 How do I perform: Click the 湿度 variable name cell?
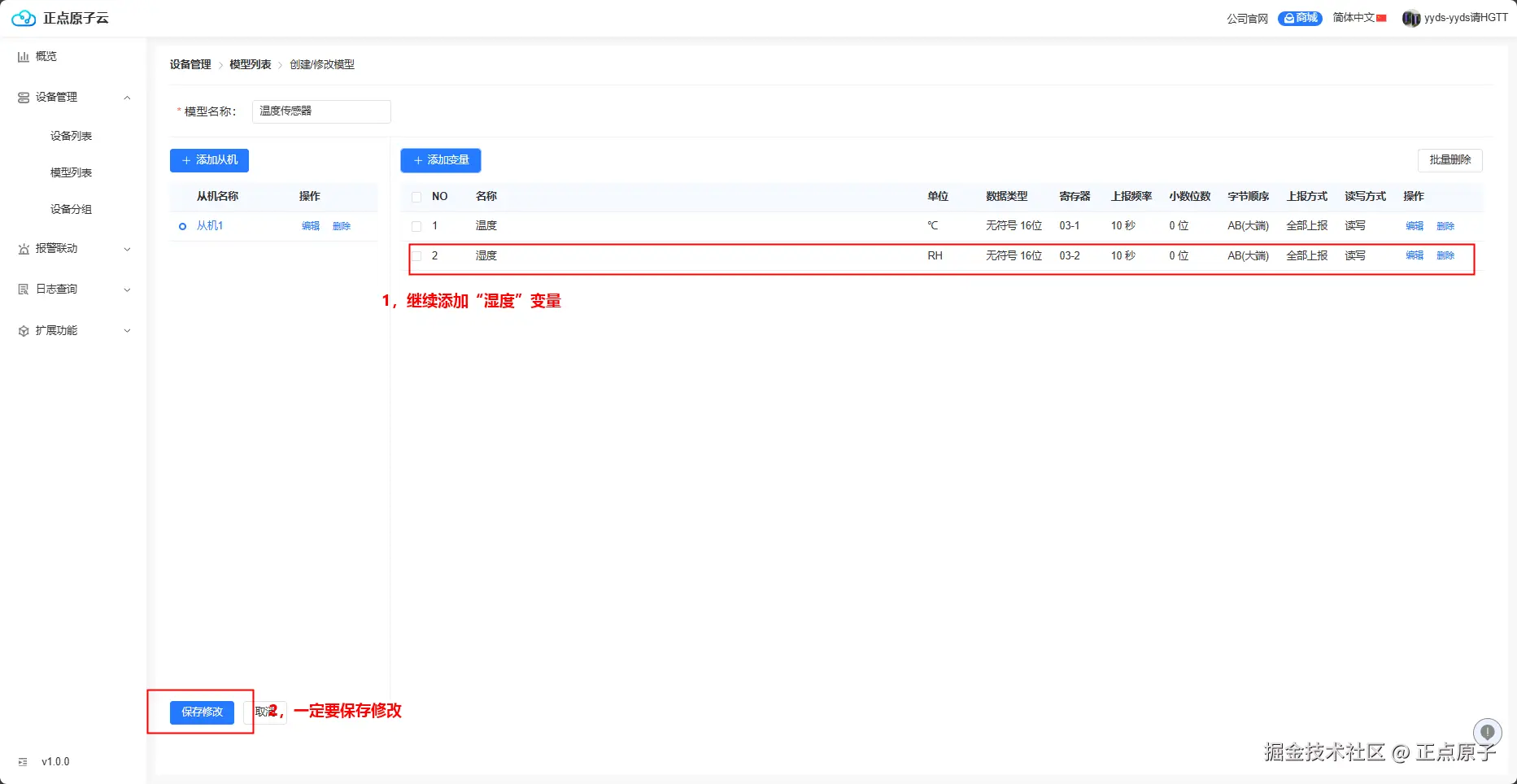tap(486, 256)
